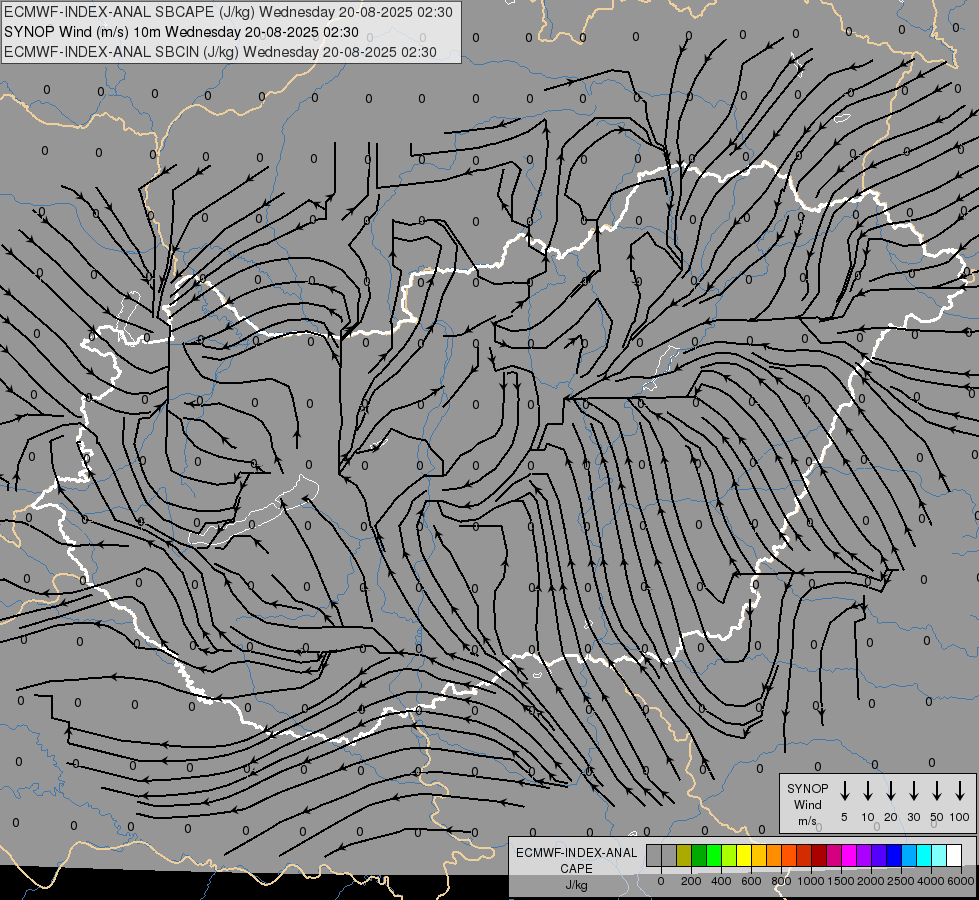The height and width of the screenshot is (900, 979).
Task: Click the 400 tick label on color scale
Action: pos(721,881)
